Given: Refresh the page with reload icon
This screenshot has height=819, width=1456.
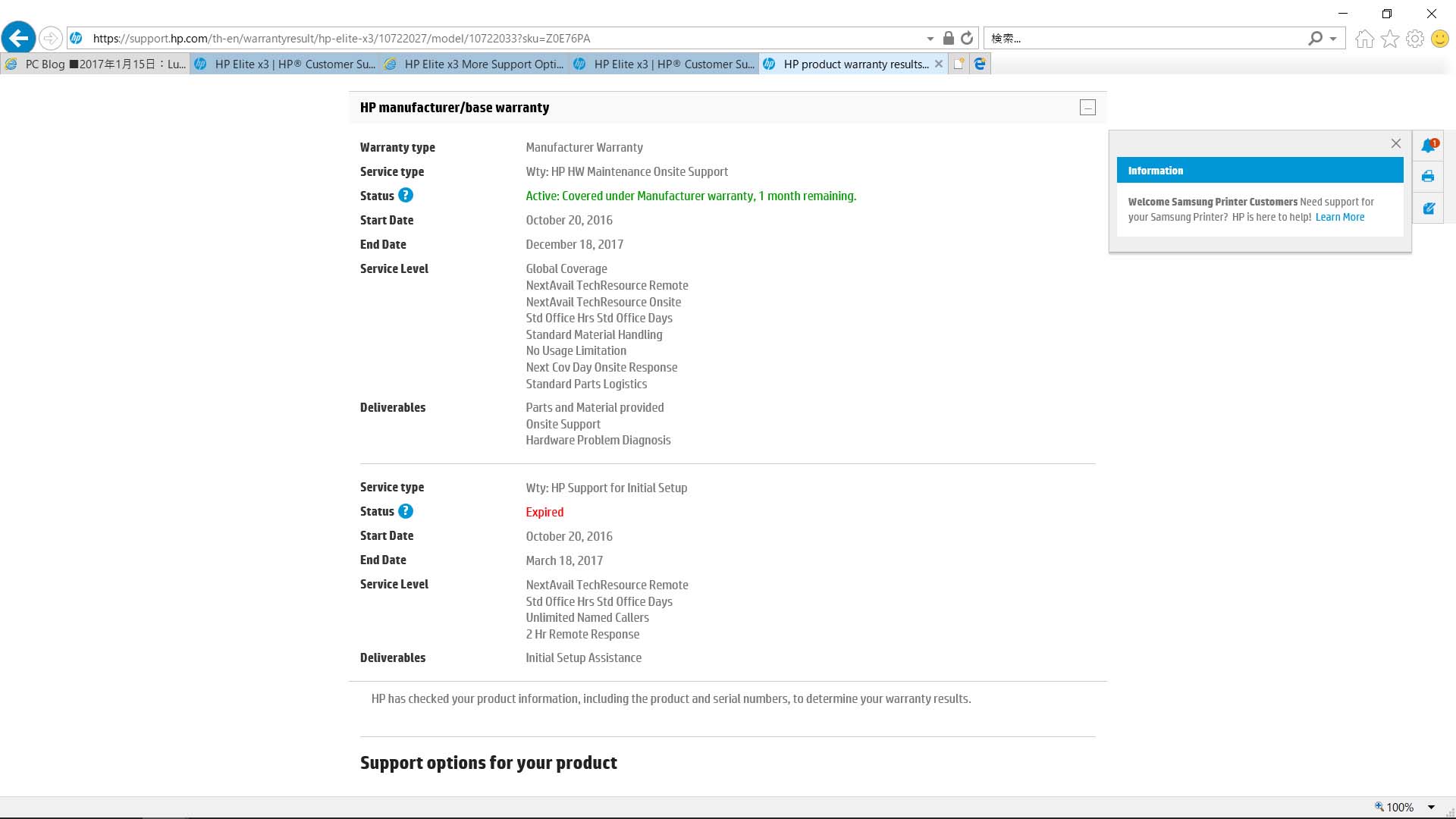Looking at the screenshot, I should click(x=967, y=38).
